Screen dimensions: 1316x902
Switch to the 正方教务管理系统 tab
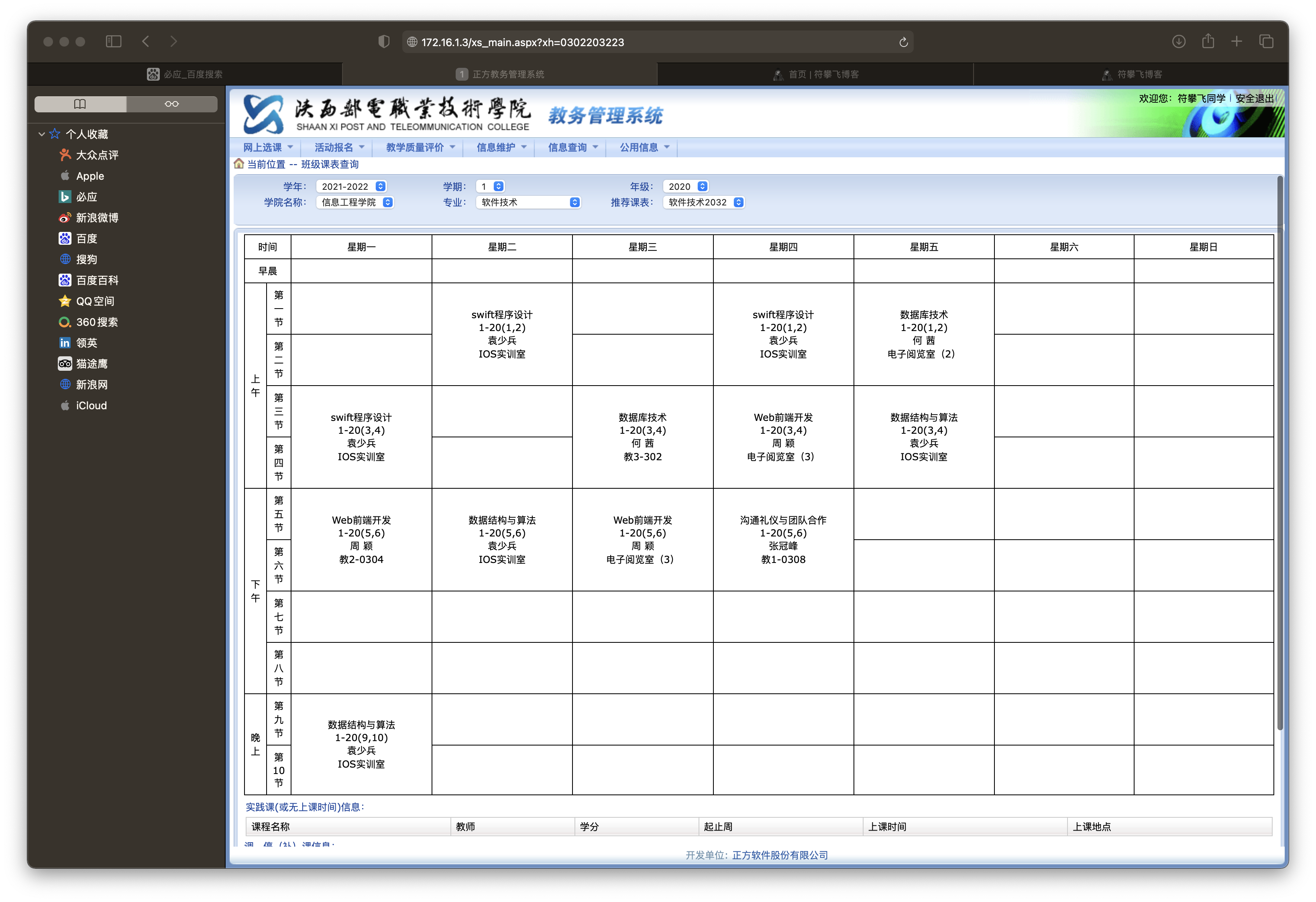(499, 74)
